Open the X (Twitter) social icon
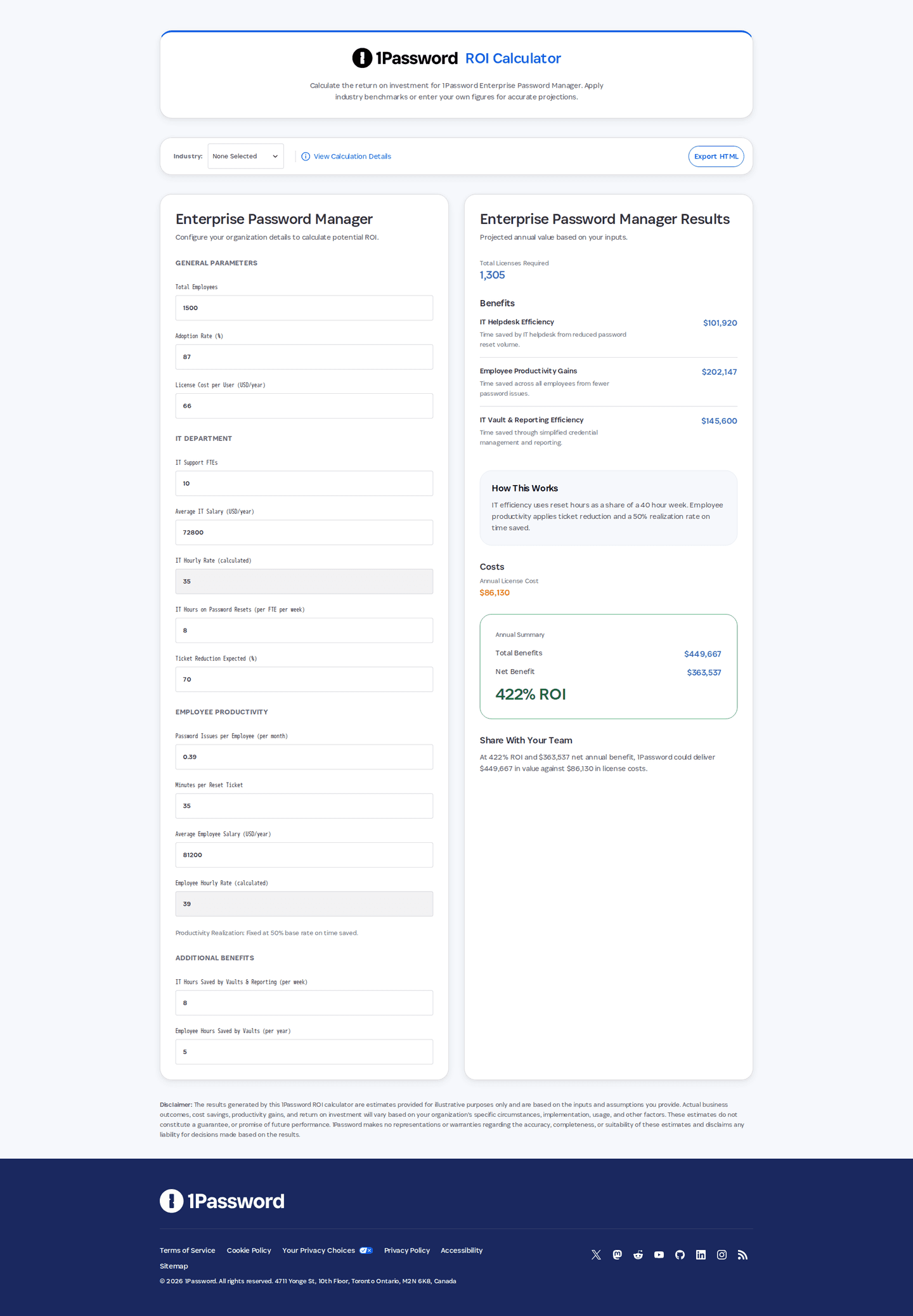Image resolution: width=913 pixels, height=1316 pixels. click(x=596, y=1254)
